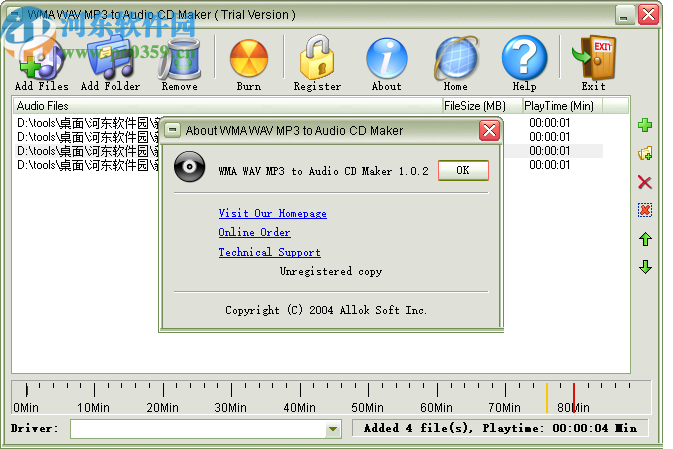The image size is (673, 449).
Task: Start burning with the Burn icon
Action: [249, 59]
